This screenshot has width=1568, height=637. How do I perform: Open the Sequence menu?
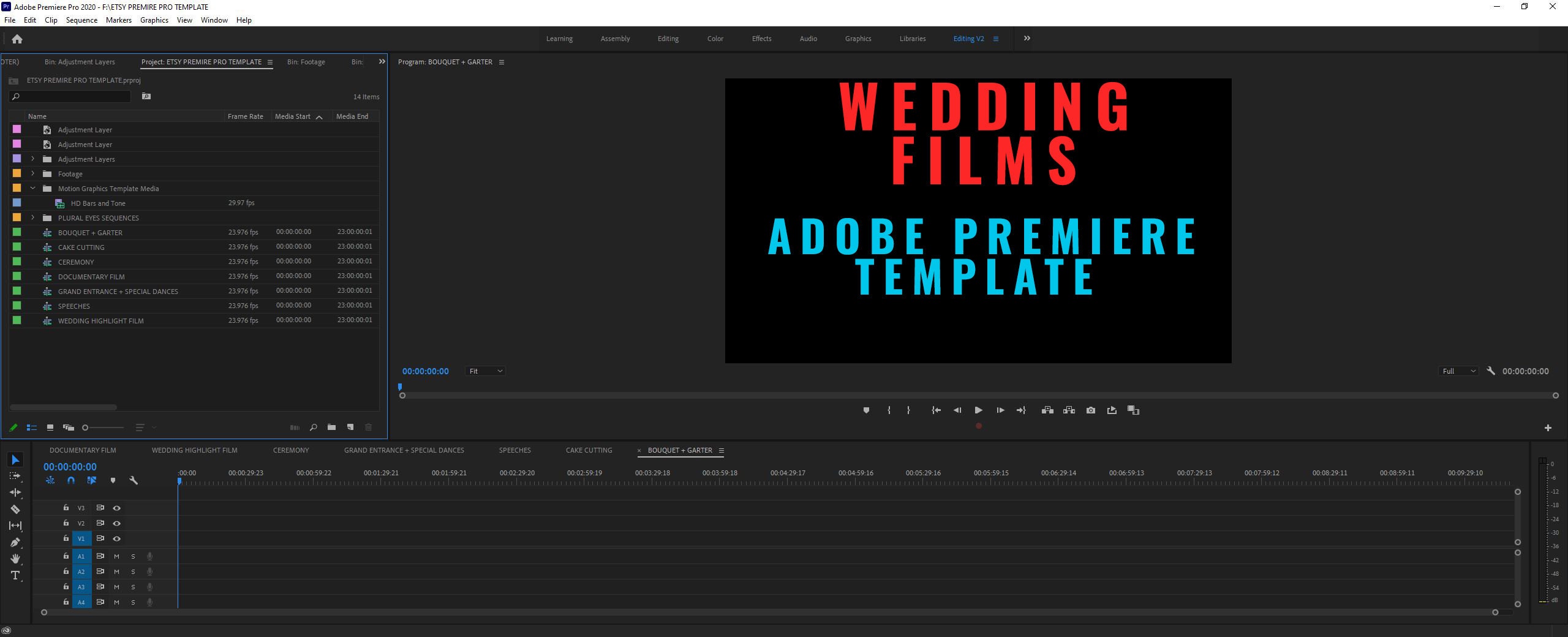click(x=81, y=20)
